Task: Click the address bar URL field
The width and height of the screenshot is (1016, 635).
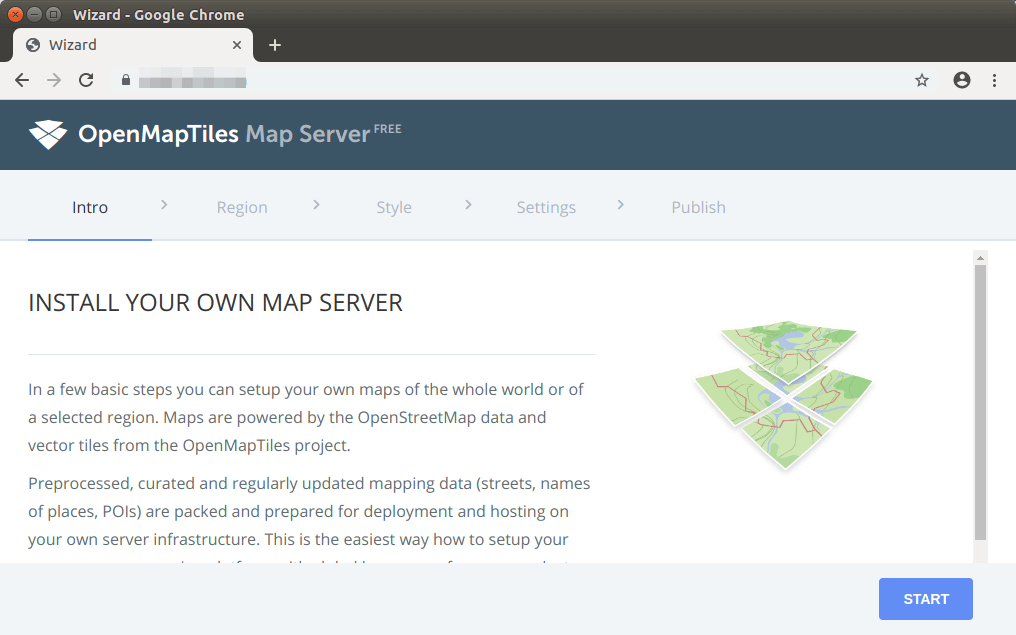Action: coord(500,80)
